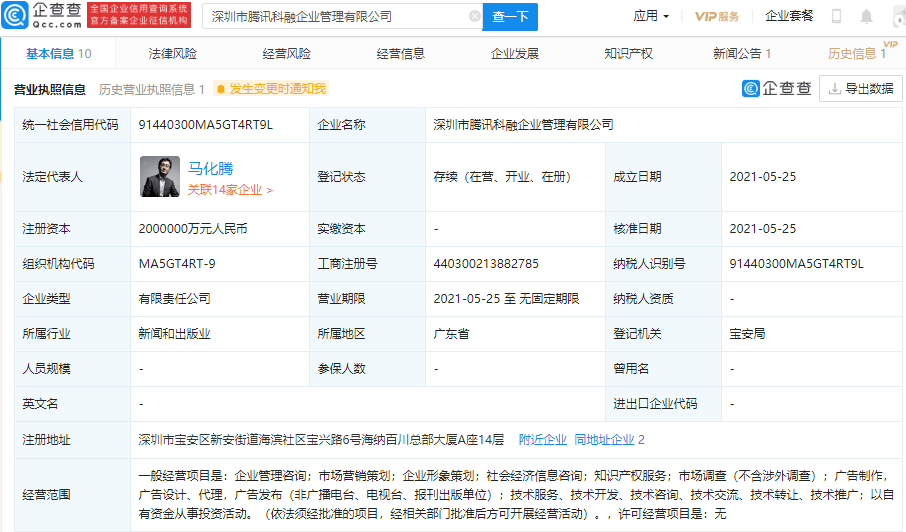Select 登记状态 value 存续（在营、开业、在册）
906x532 pixels.
pos(502,177)
